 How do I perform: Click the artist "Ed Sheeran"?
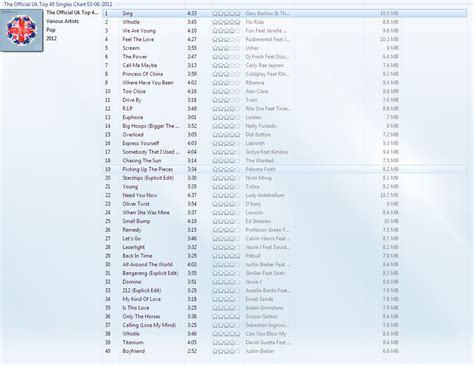(x=258, y=221)
